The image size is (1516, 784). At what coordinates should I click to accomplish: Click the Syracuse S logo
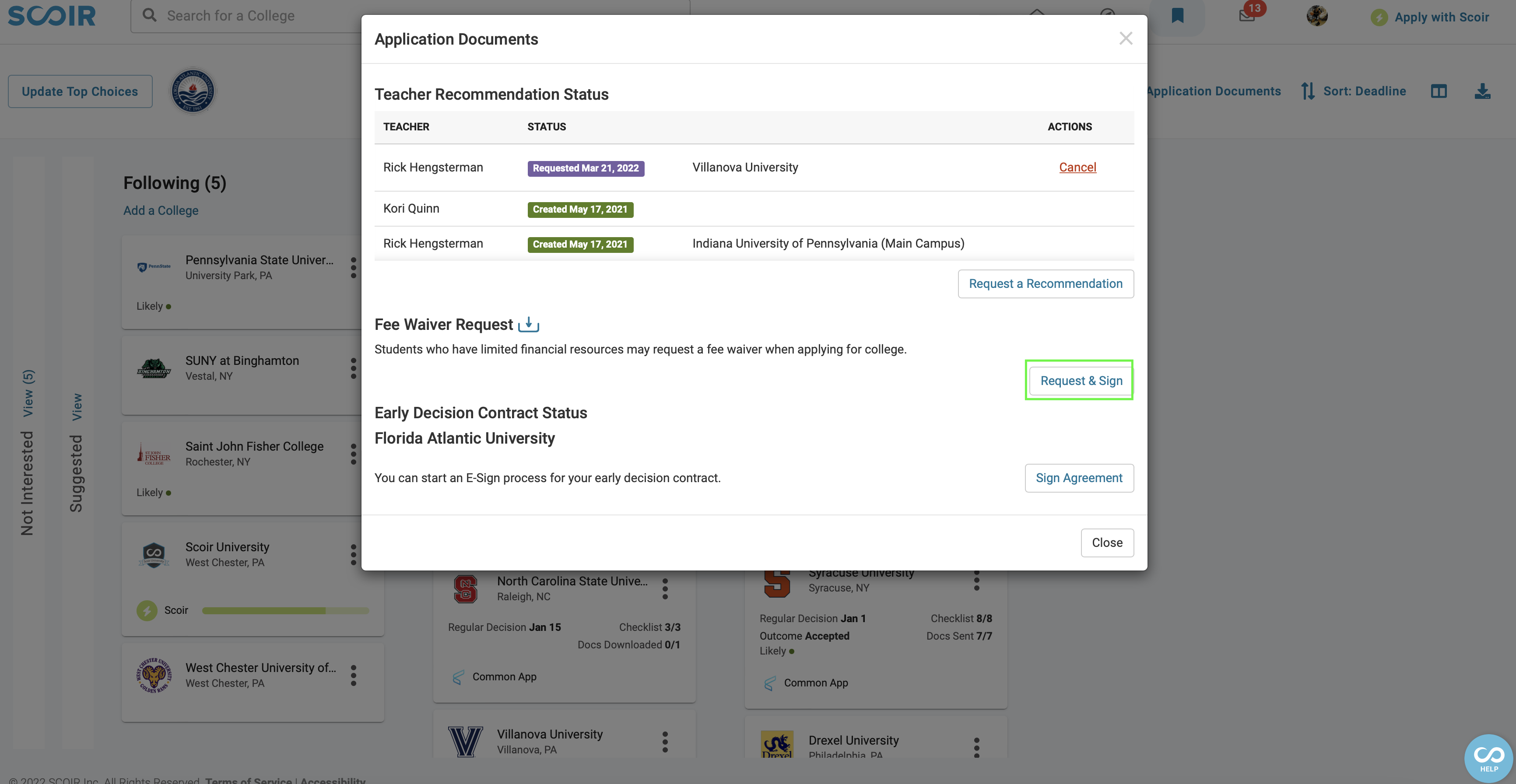point(777,584)
